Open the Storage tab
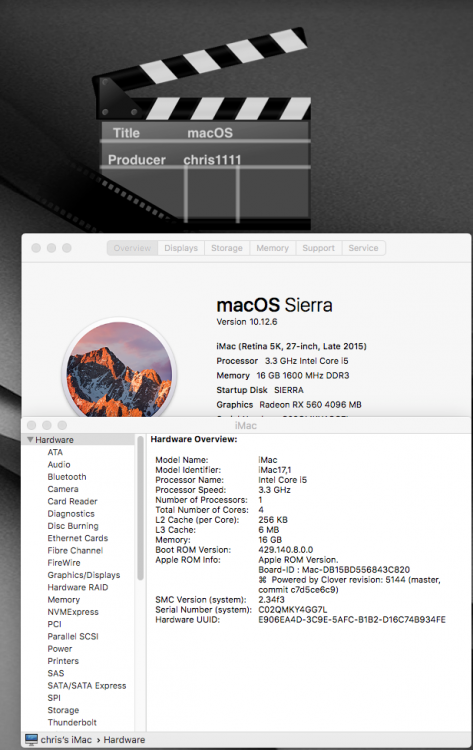Screen dimensions: 473x750 click(227, 248)
